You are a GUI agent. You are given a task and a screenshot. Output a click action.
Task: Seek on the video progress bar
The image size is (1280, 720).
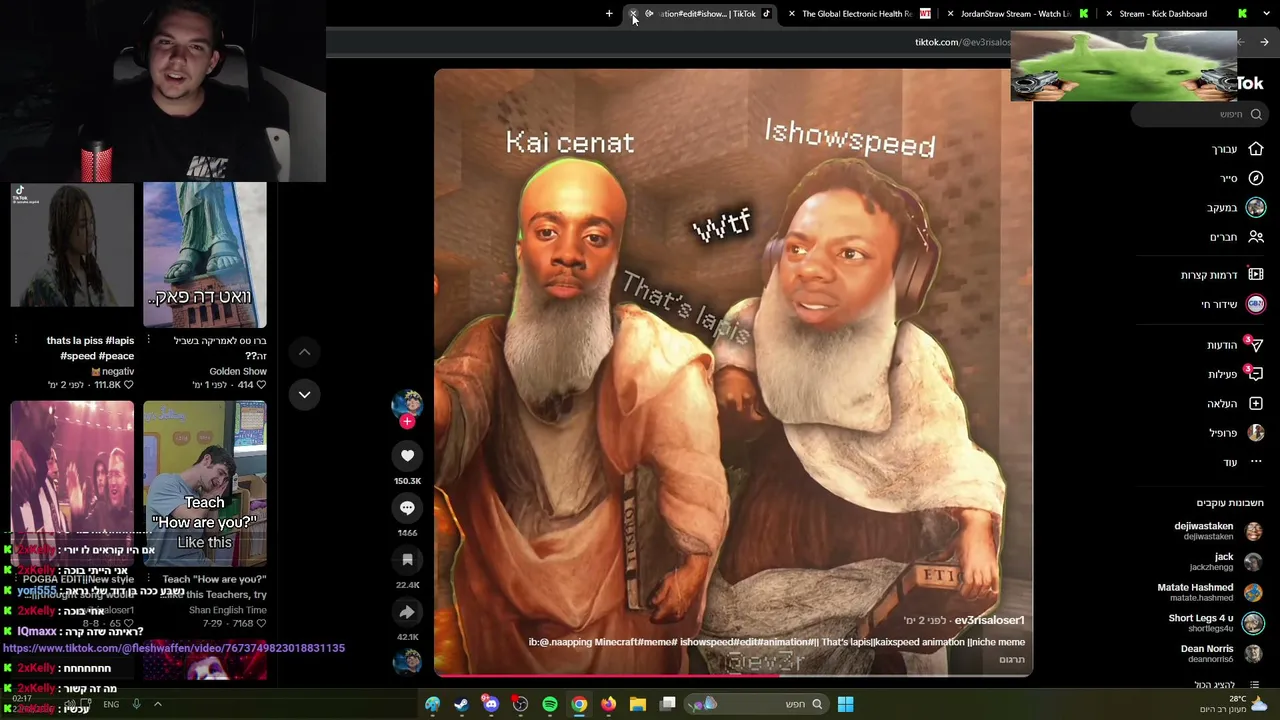(733, 675)
